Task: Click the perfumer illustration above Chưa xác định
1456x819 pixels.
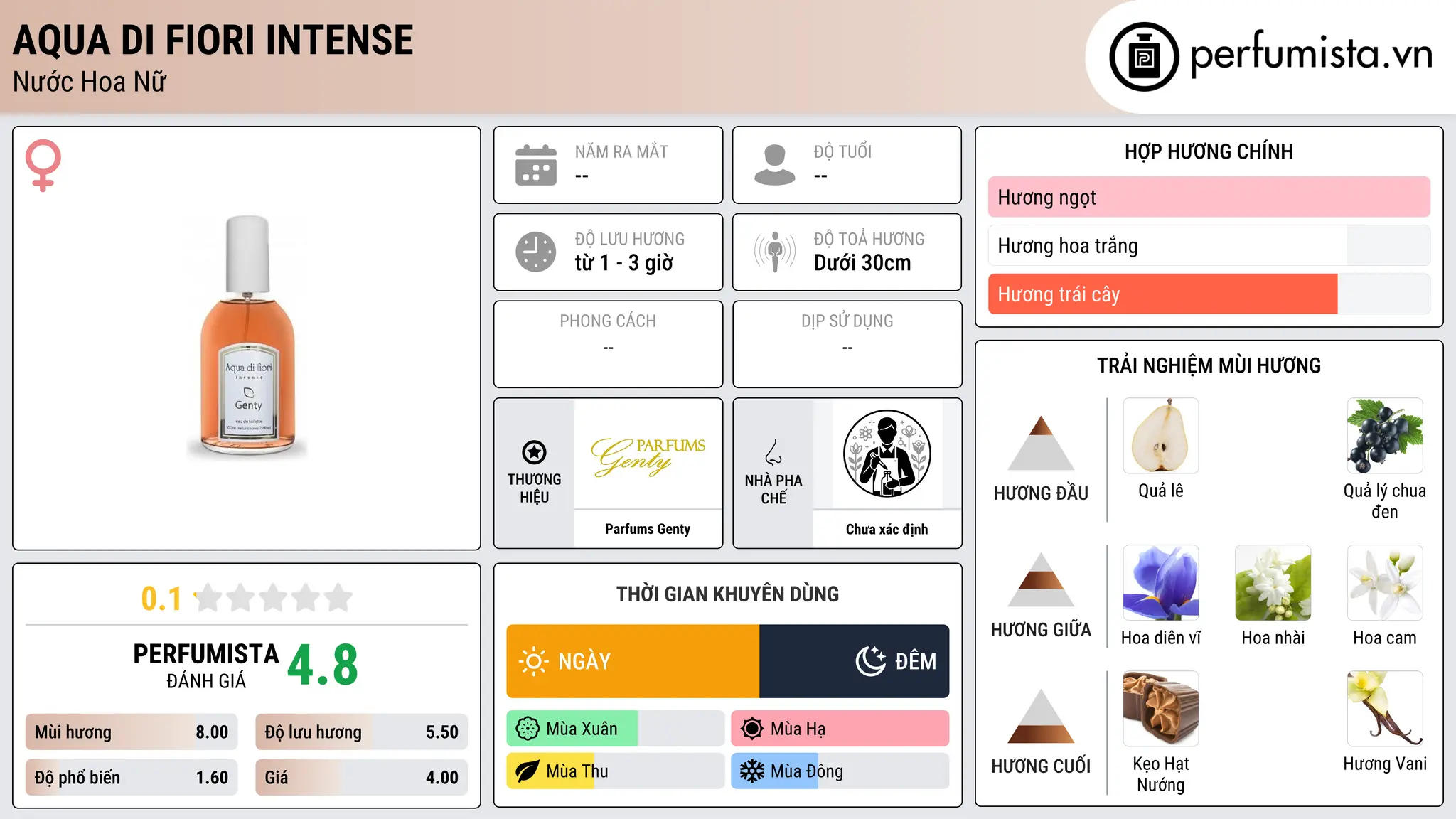Action: (887, 454)
